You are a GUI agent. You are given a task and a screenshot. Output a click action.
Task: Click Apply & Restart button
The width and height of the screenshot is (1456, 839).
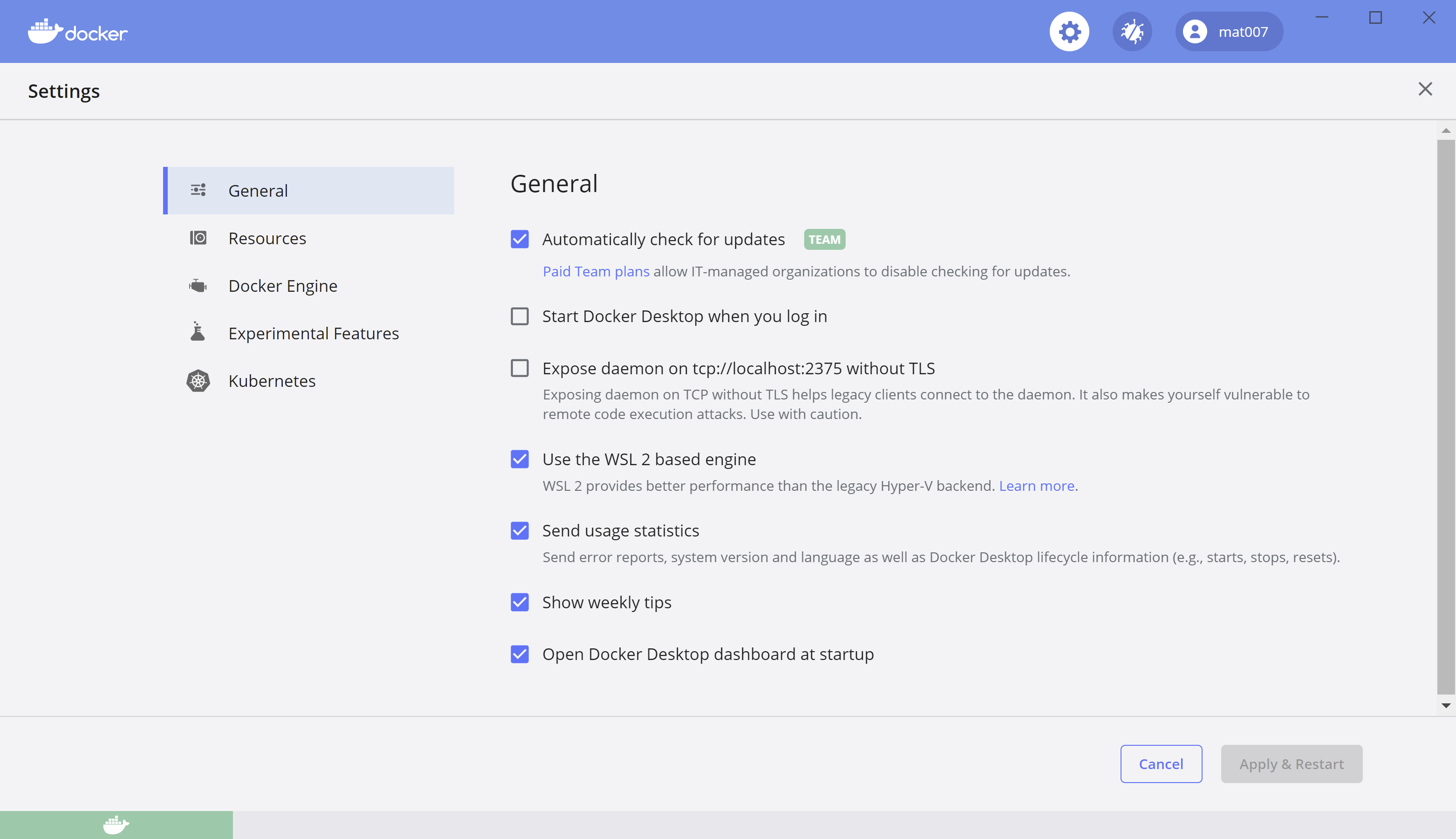(x=1291, y=763)
